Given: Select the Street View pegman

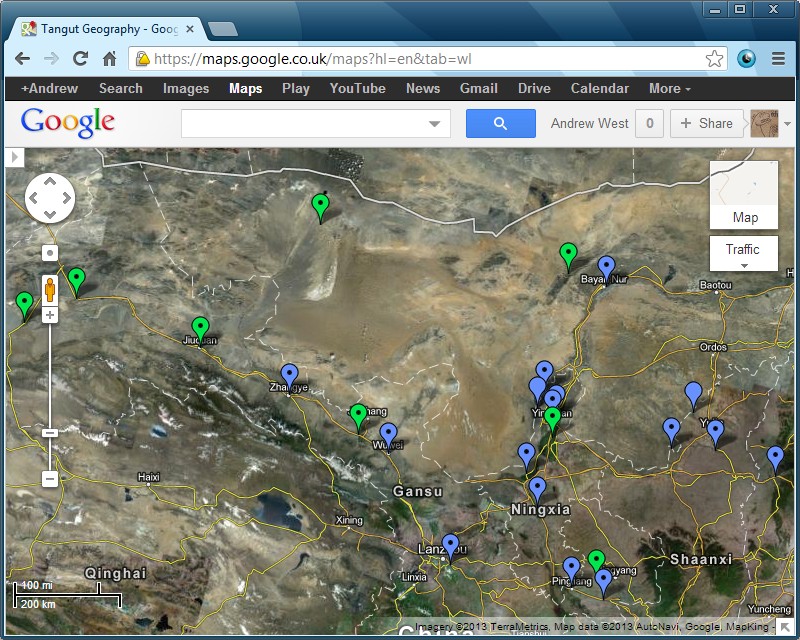Looking at the screenshot, I should (50, 289).
